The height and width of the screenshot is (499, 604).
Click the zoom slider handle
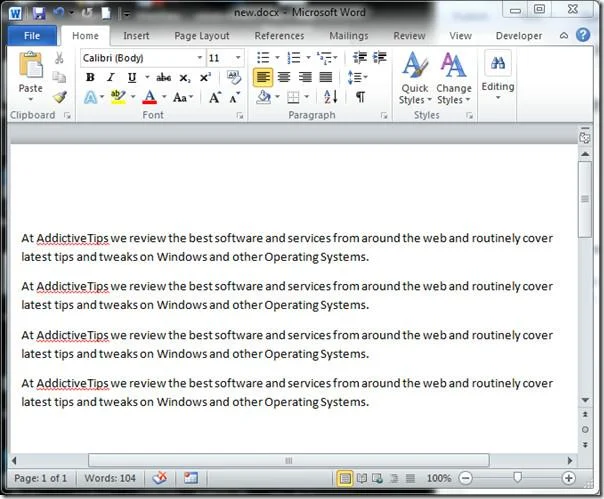point(517,478)
